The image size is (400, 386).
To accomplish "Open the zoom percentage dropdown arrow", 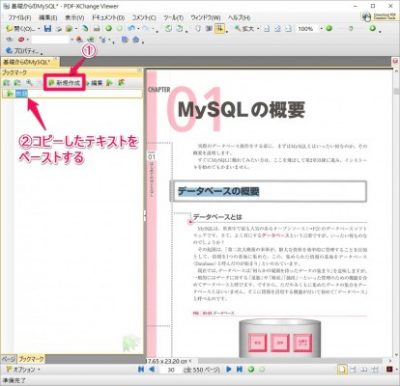I will (322, 29).
